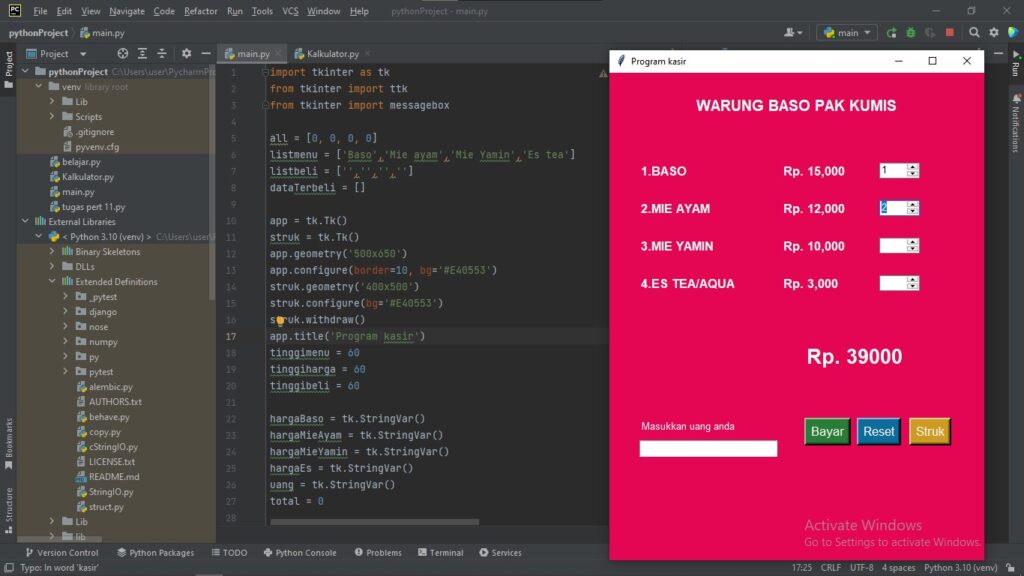Open the Notifications side panel

(x=1016, y=122)
